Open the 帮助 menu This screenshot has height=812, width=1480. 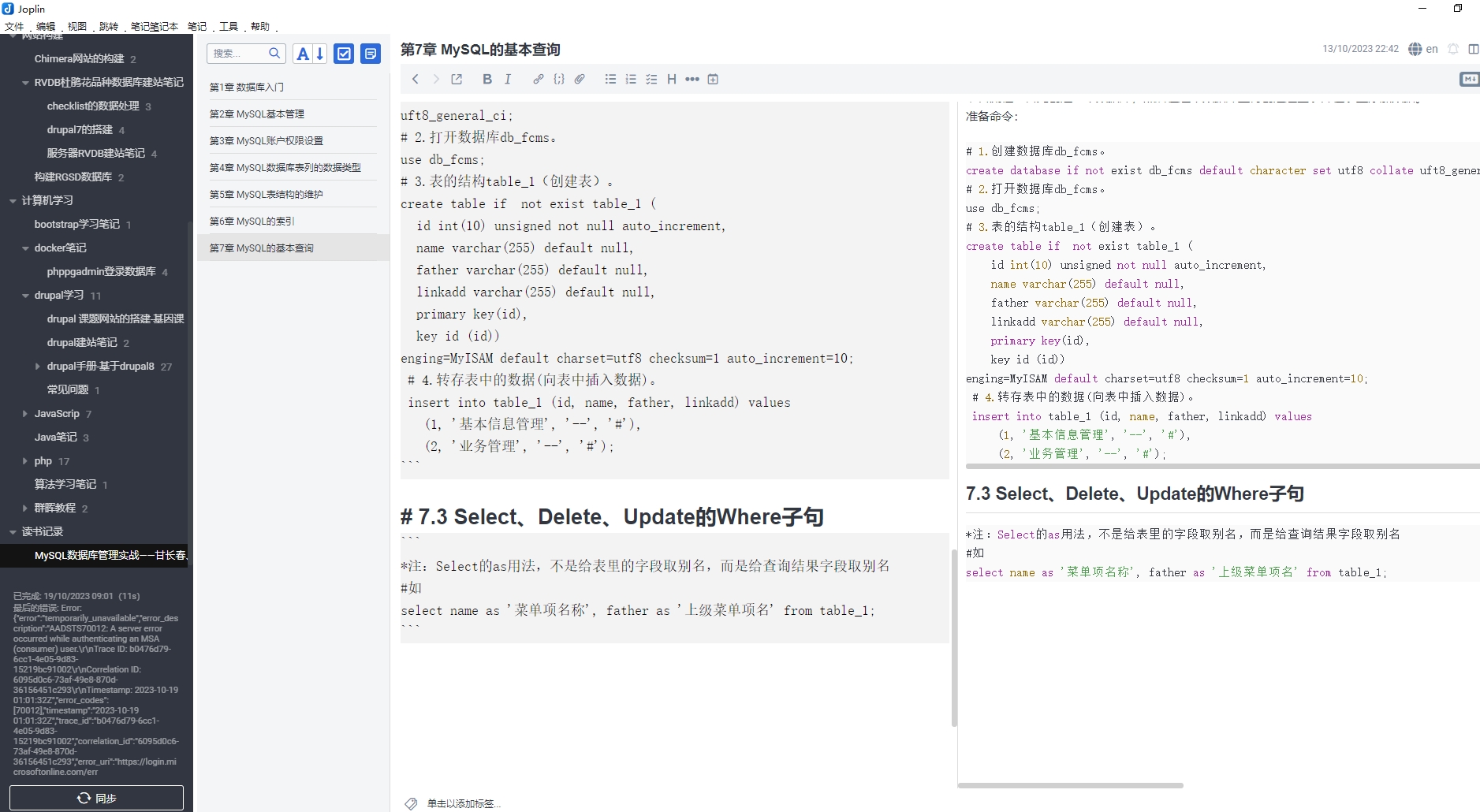coord(260,26)
